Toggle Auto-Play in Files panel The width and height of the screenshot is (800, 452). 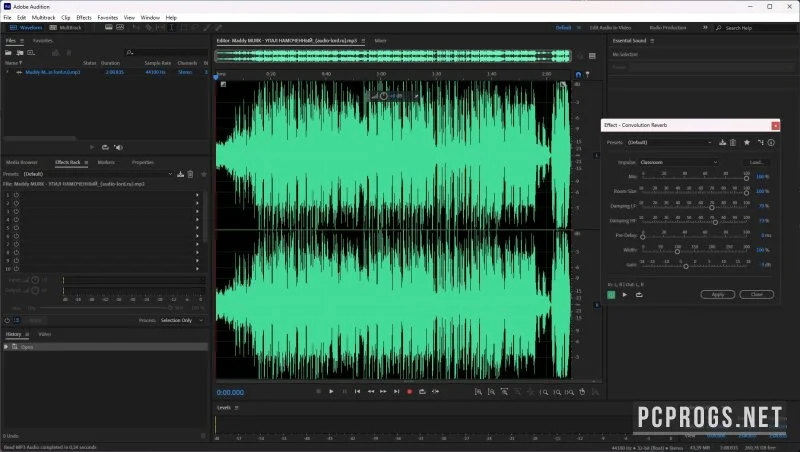[118, 147]
